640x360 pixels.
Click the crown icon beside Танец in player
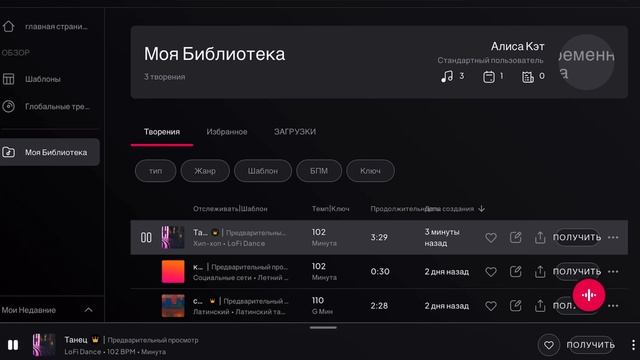click(95, 340)
